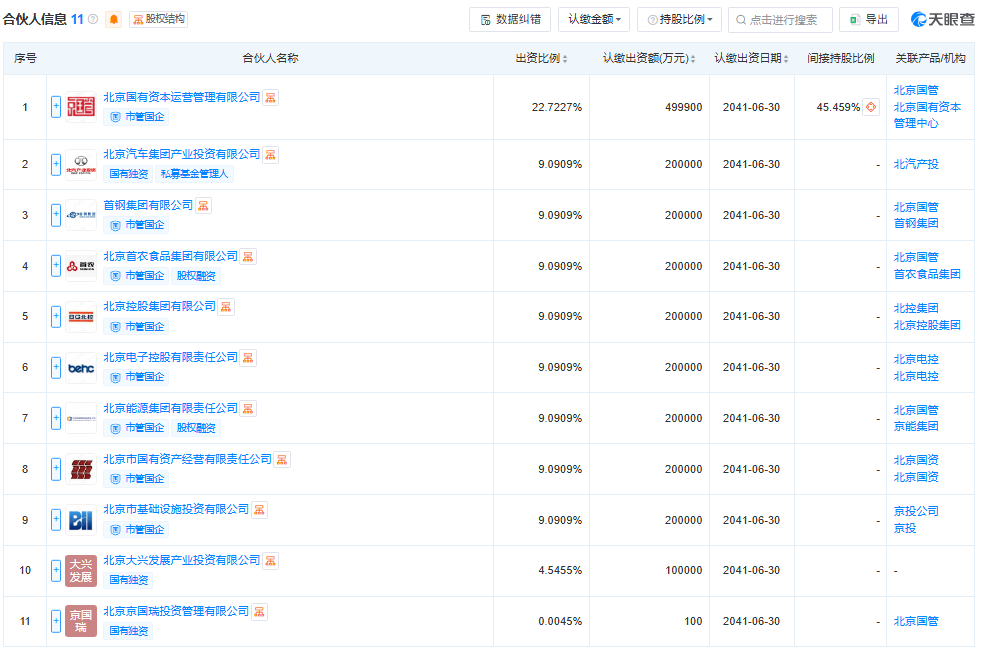Open related link 首农食品集团
Image resolution: width=988 pixels, height=654 pixels.
pyautogui.click(x=927, y=274)
